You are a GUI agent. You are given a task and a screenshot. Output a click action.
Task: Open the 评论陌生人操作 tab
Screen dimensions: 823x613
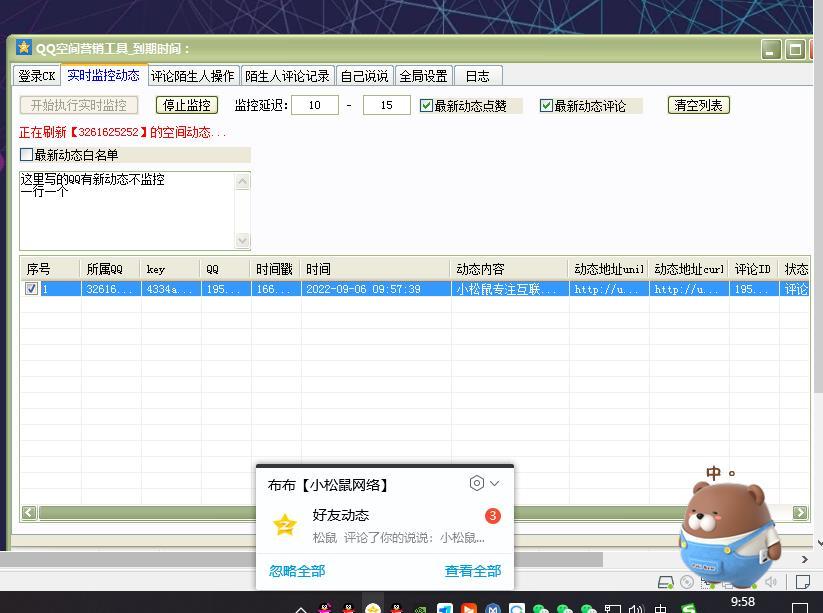point(193,76)
